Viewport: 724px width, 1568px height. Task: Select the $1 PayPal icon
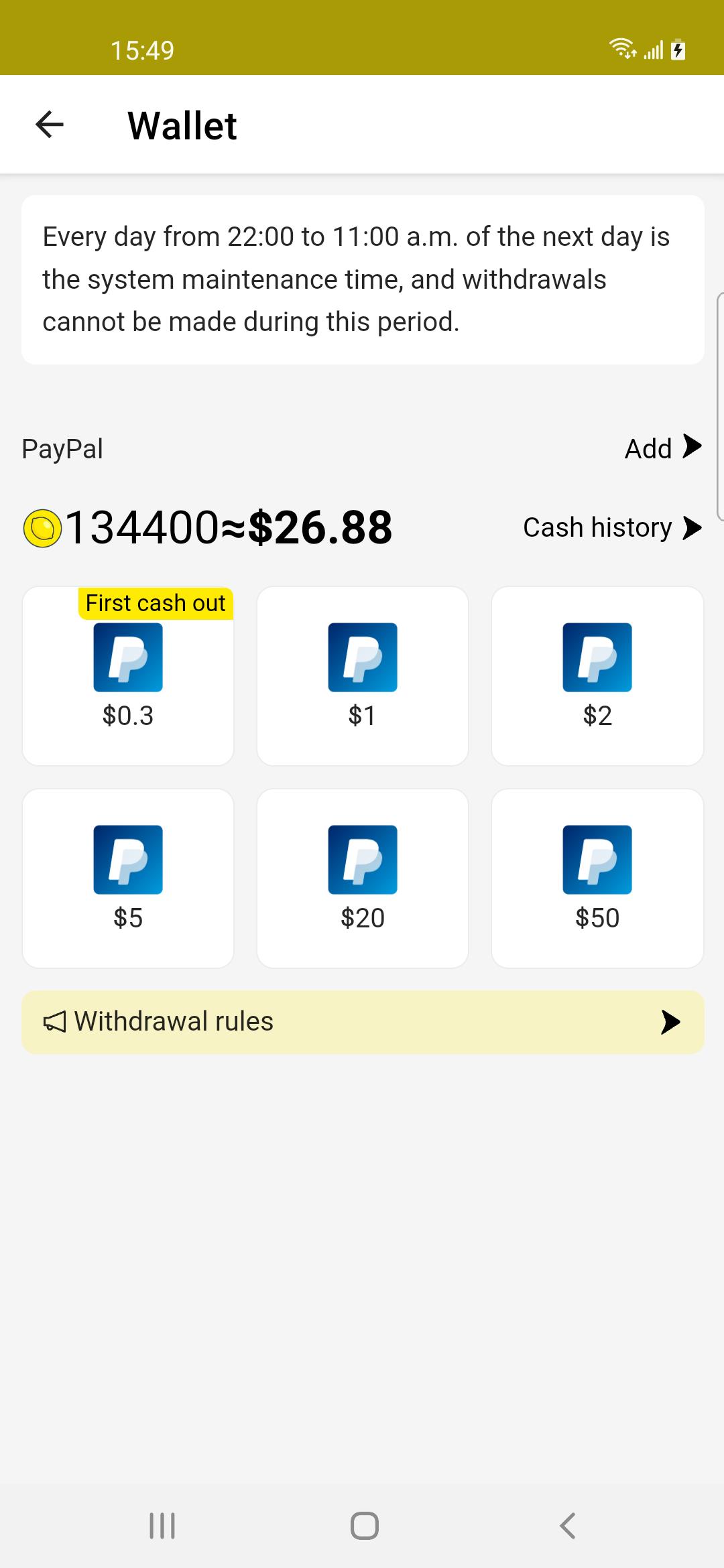363,657
